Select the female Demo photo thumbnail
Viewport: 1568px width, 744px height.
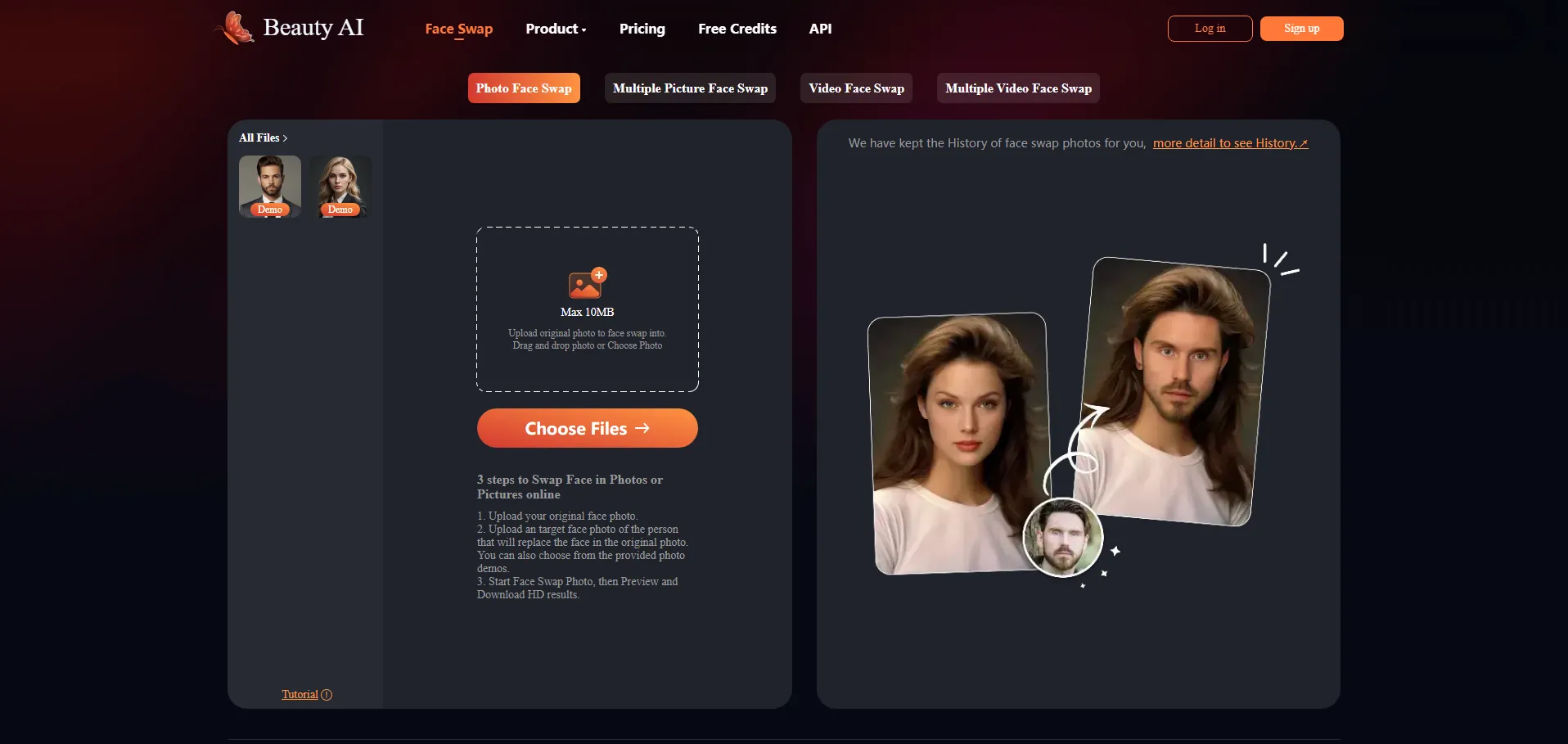tap(340, 186)
